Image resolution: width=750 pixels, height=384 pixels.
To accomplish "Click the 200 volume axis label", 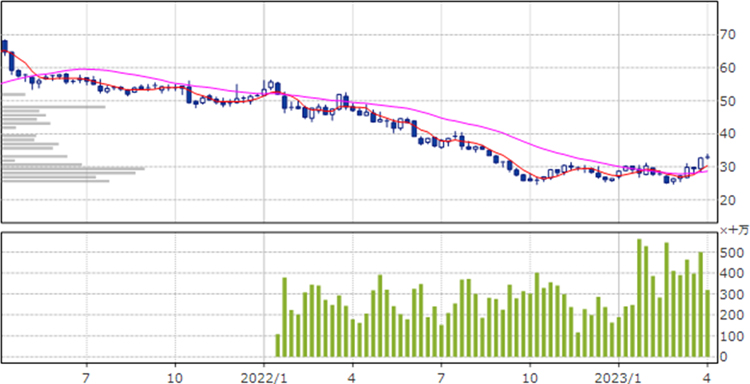I will pos(731,315).
